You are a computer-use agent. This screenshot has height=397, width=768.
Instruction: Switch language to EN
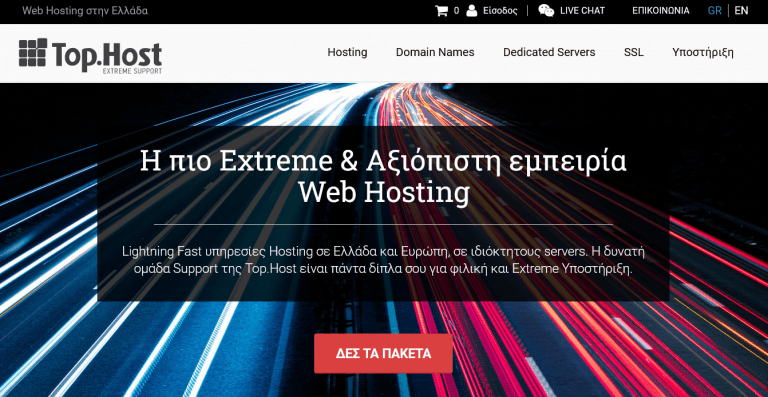pos(741,10)
